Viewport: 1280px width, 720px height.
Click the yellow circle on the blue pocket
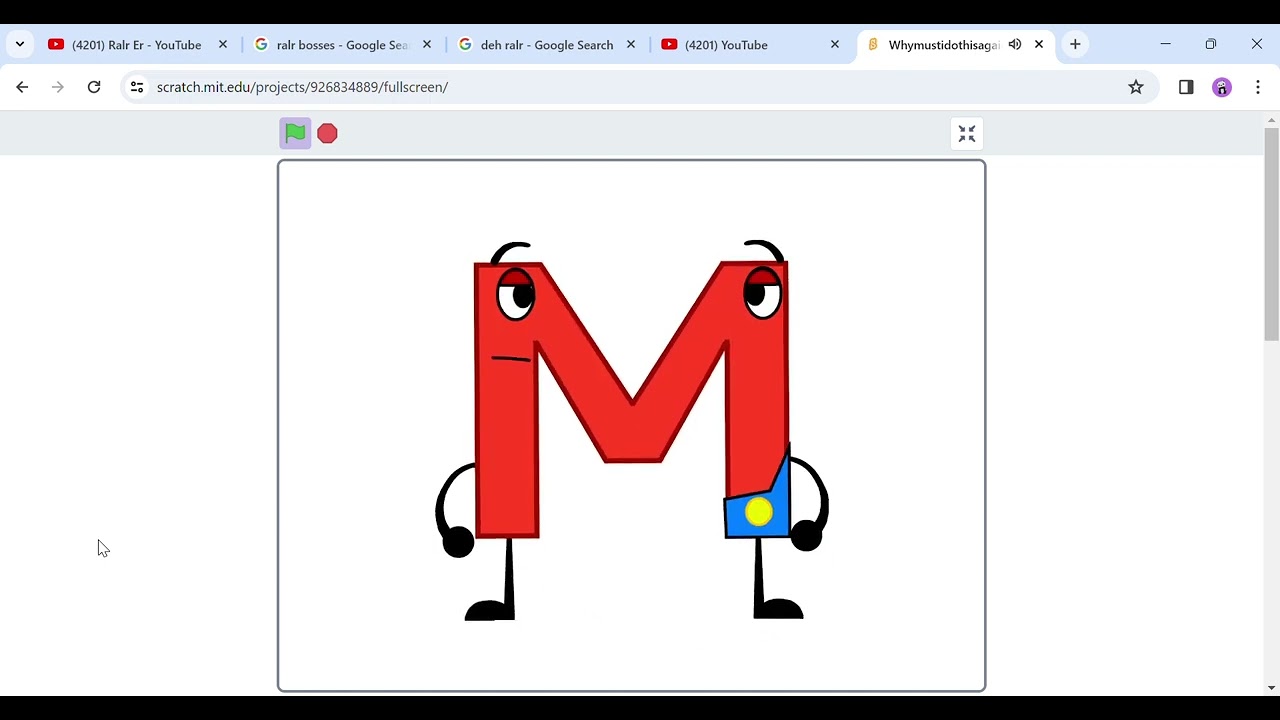coord(759,512)
